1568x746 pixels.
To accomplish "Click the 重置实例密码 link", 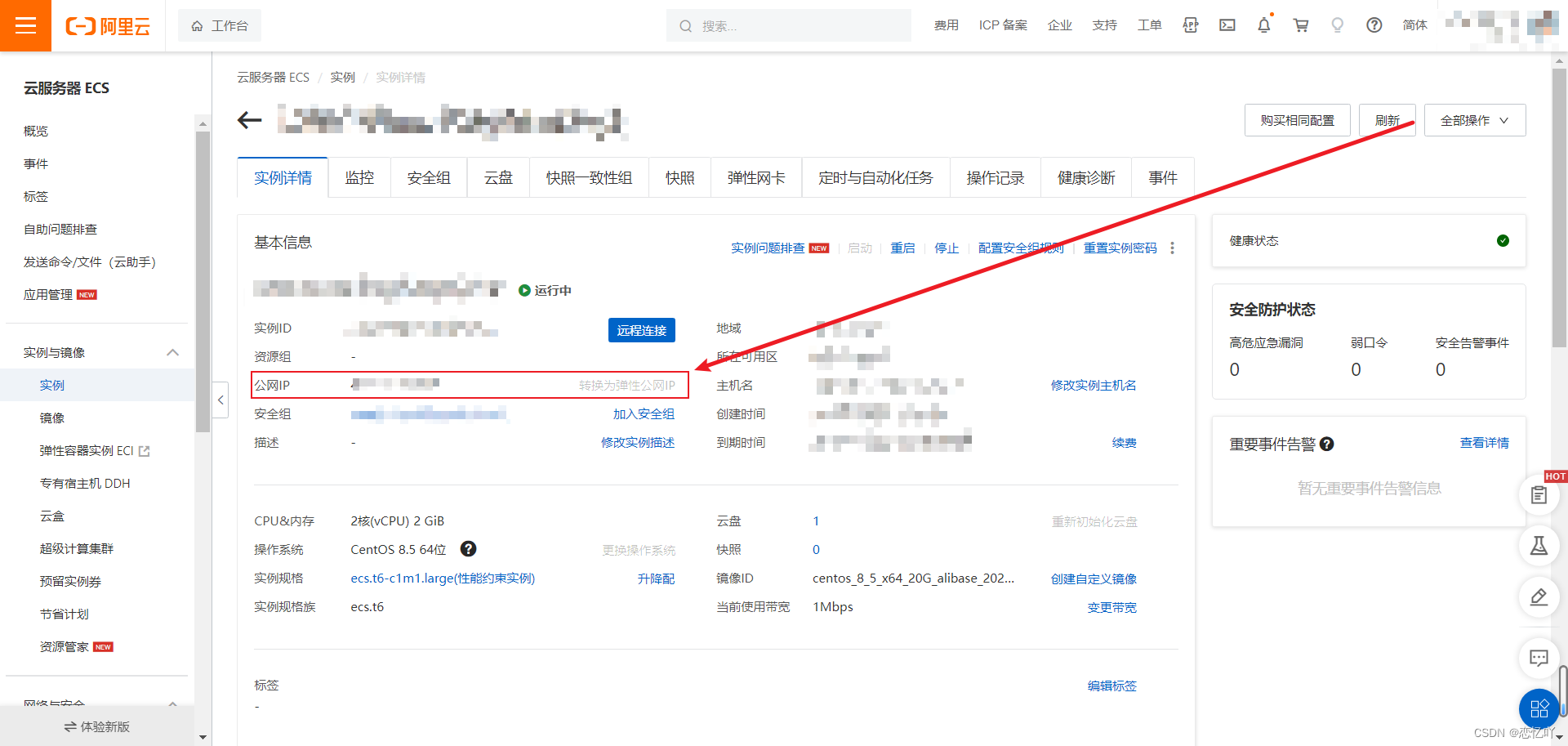I will pyautogui.click(x=1120, y=248).
